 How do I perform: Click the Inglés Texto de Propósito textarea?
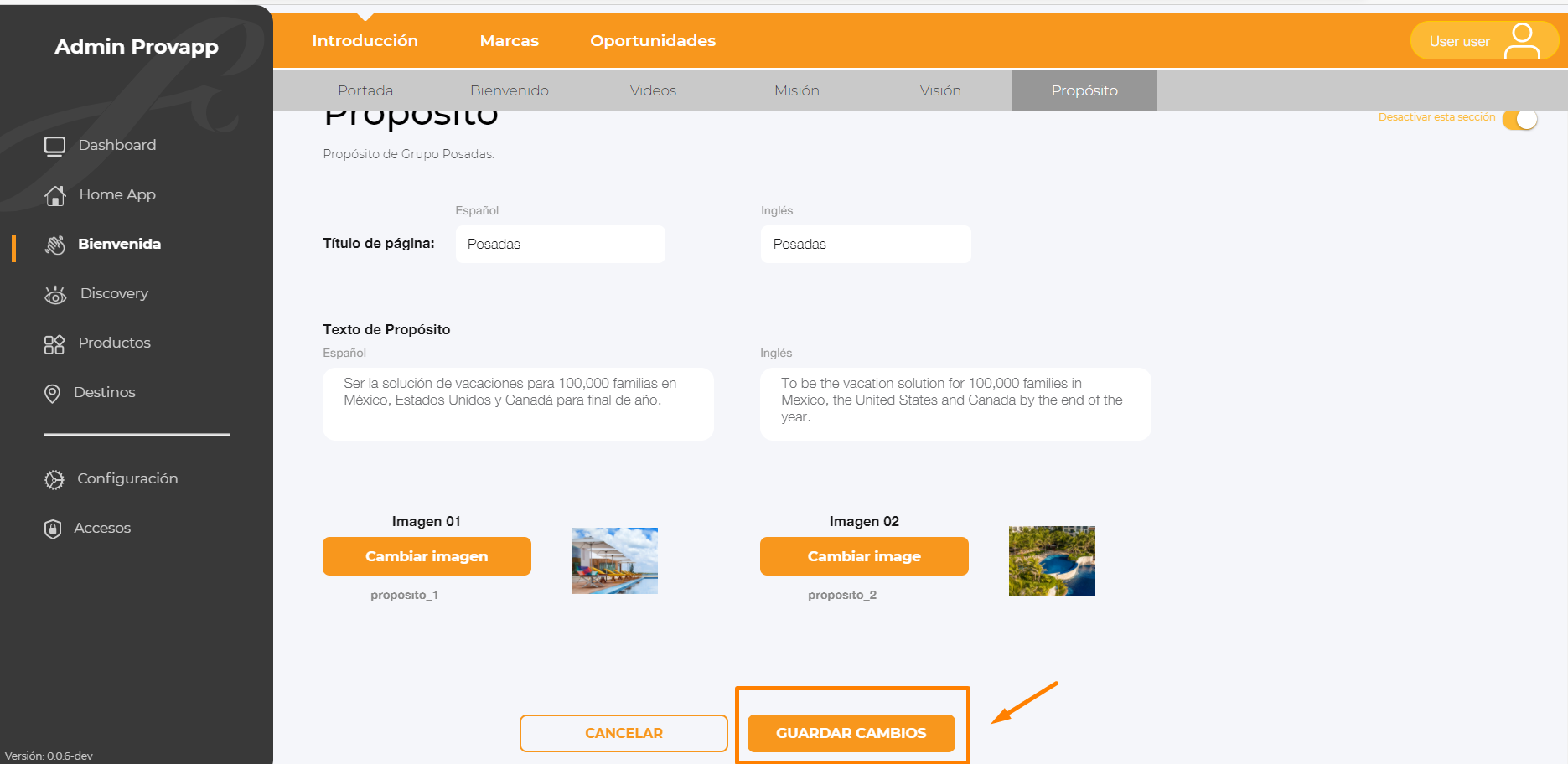[955, 404]
